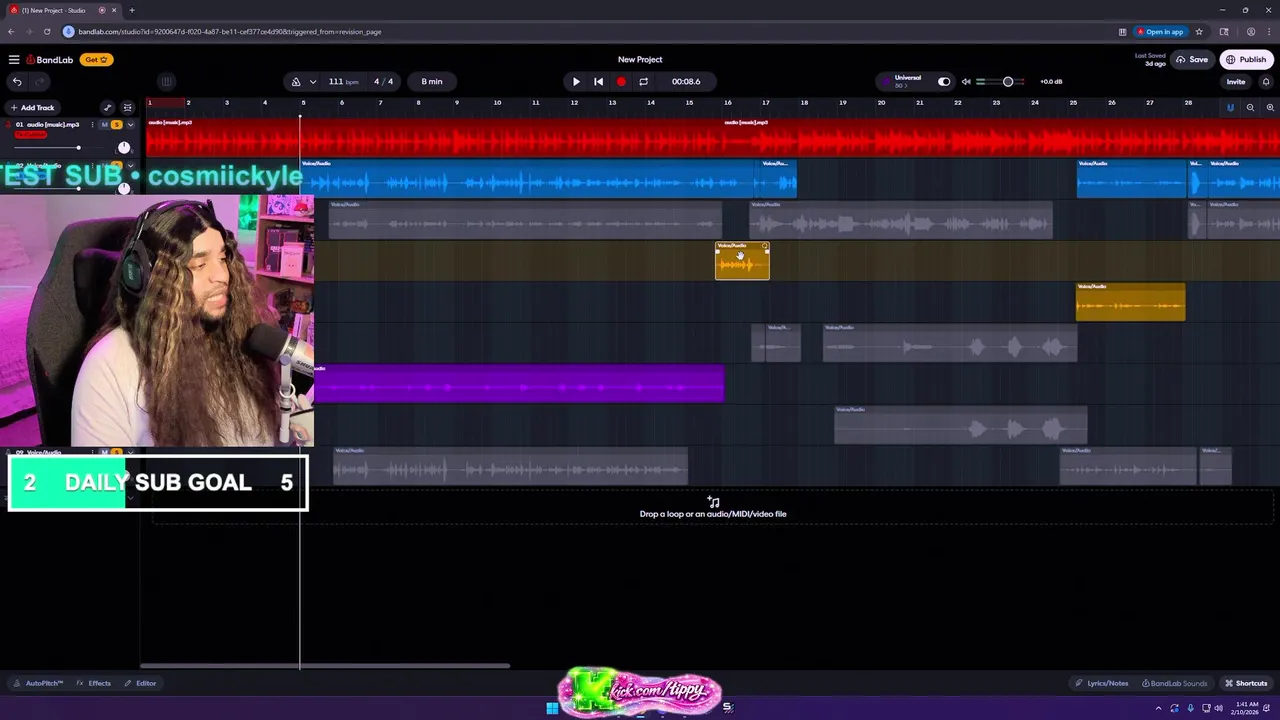
Task: Collapse track heights with the resize icon
Action: (x=127, y=108)
